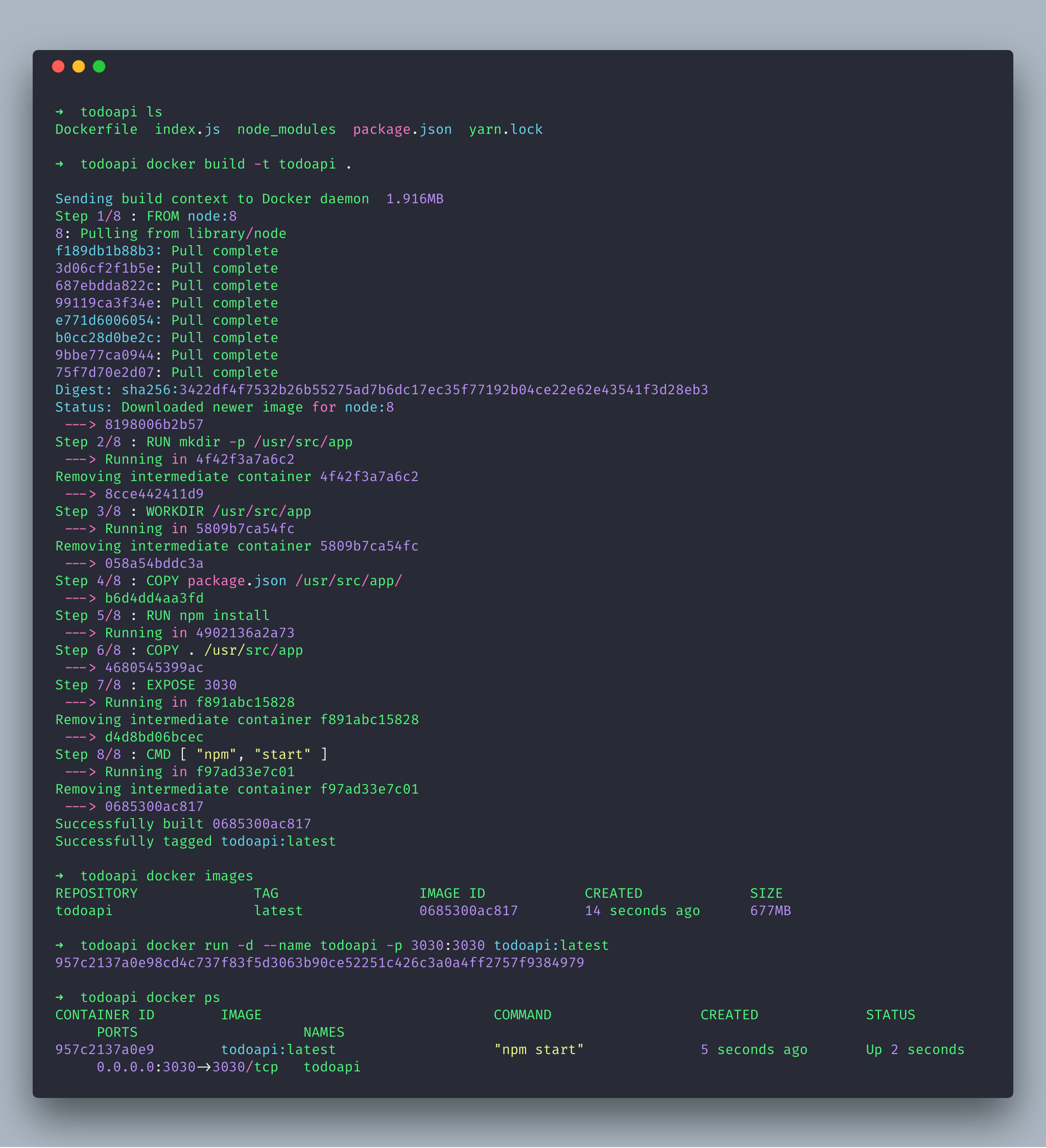This screenshot has height=1148, width=1046.
Task: Click the full container hash after docker run
Action: pos(319,963)
